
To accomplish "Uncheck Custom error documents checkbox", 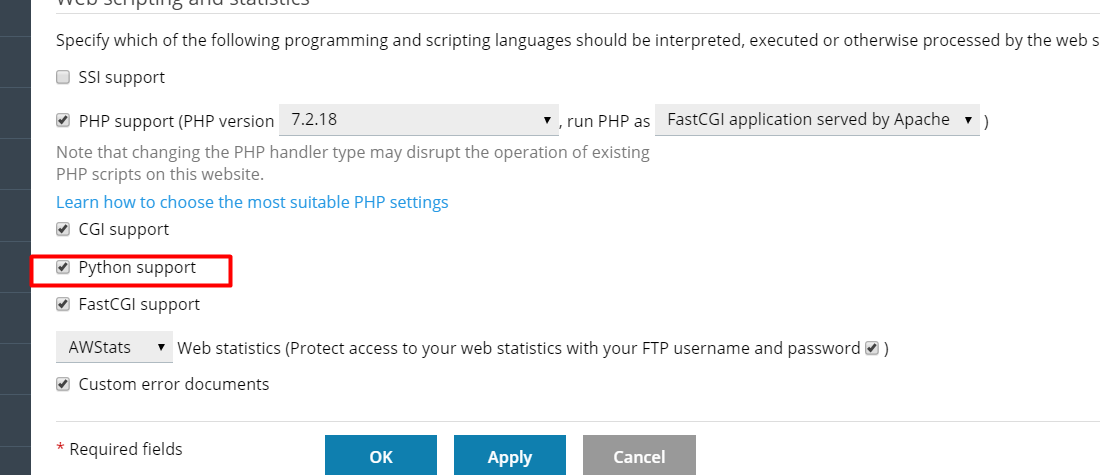I will pos(63,384).
